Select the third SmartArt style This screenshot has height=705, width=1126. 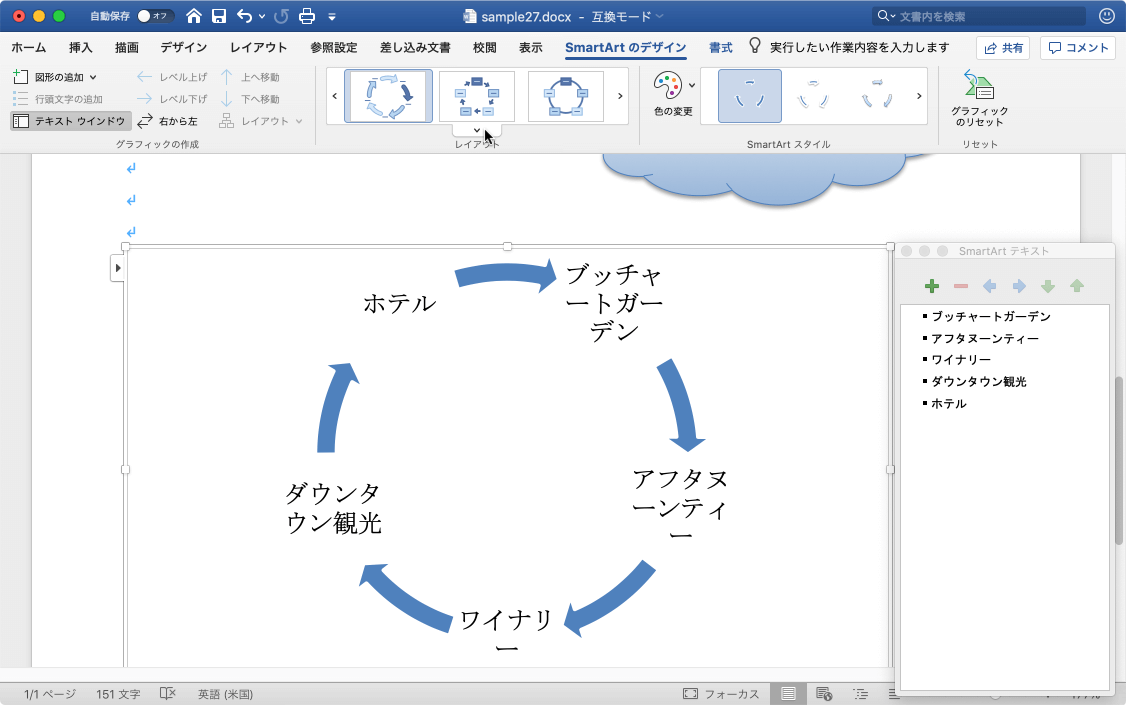point(877,95)
